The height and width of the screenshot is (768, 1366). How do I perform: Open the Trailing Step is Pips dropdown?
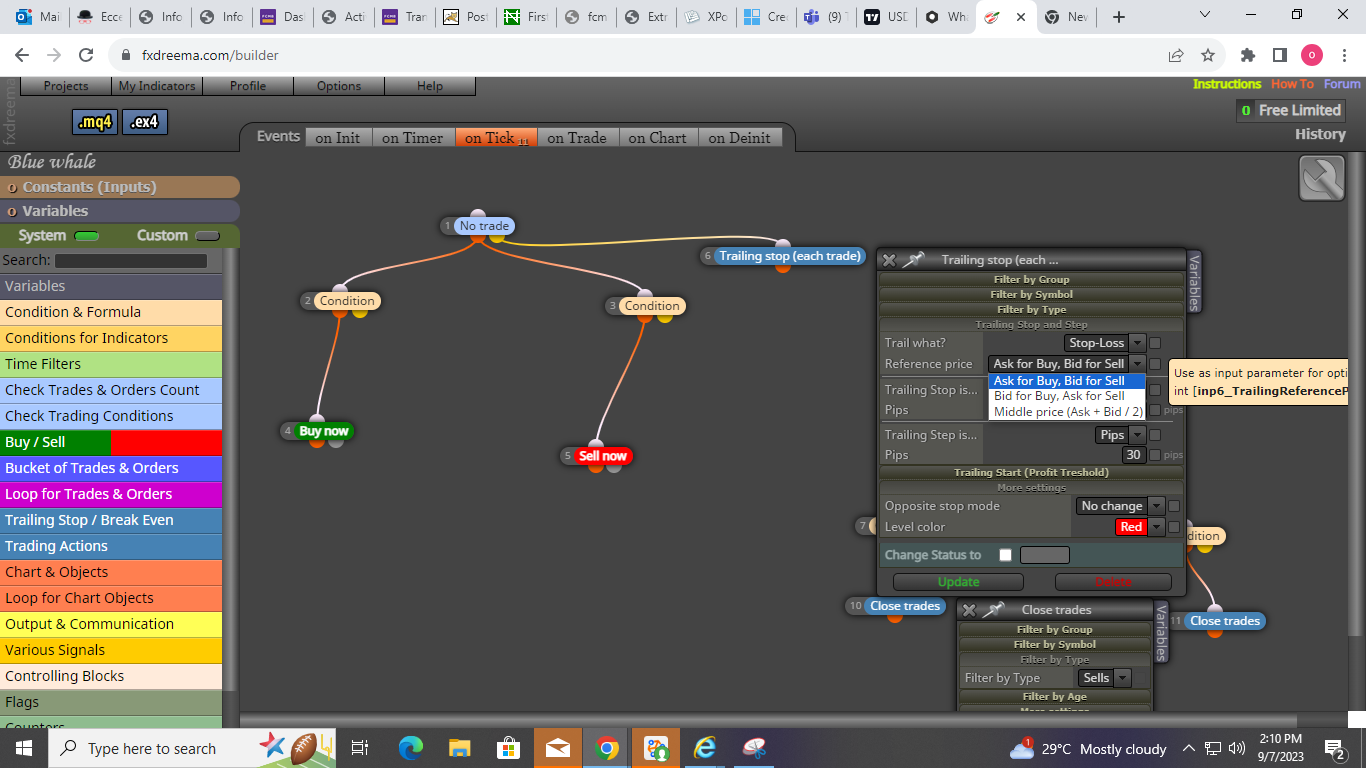coord(1120,435)
